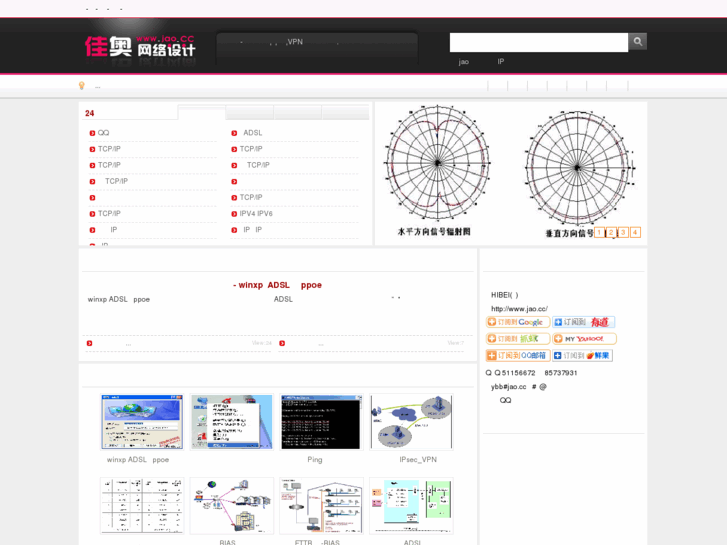This screenshot has width=727, height=545.
Task: Click the MY YAHOO! subscribe button
Action: 584,339
